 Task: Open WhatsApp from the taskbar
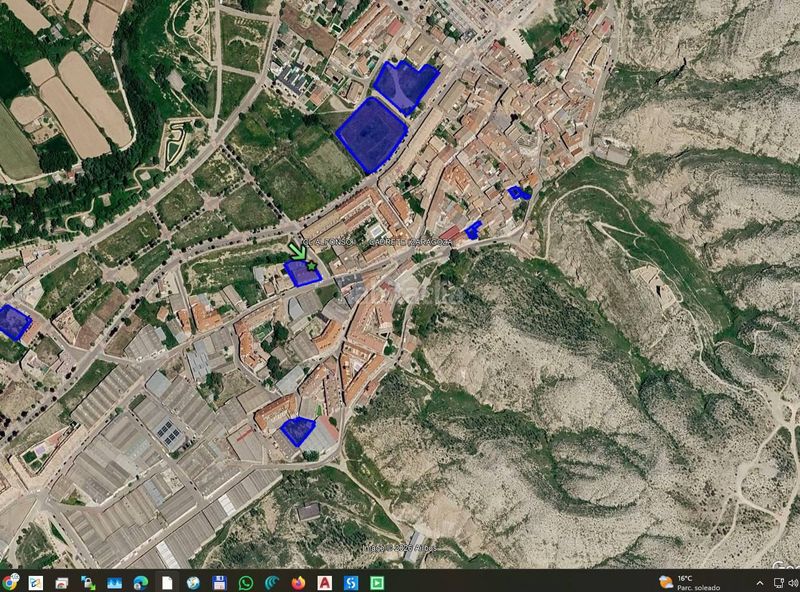click(246, 582)
